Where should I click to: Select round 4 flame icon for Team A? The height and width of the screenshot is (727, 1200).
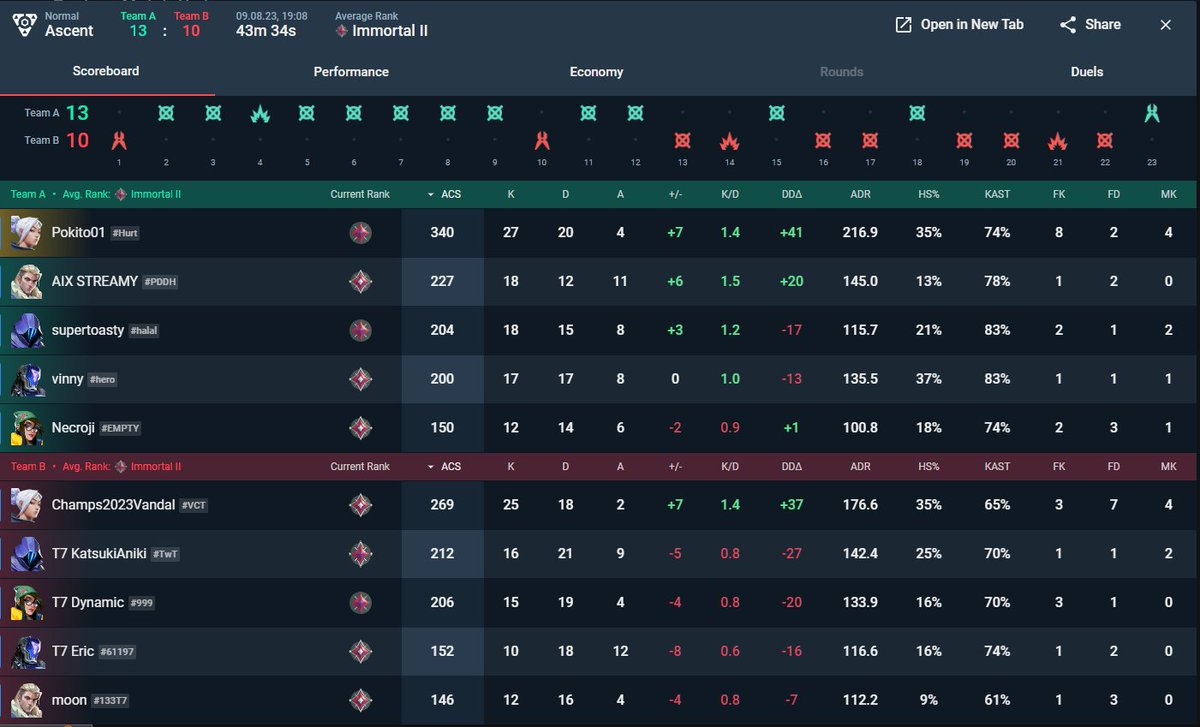tap(260, 113)
